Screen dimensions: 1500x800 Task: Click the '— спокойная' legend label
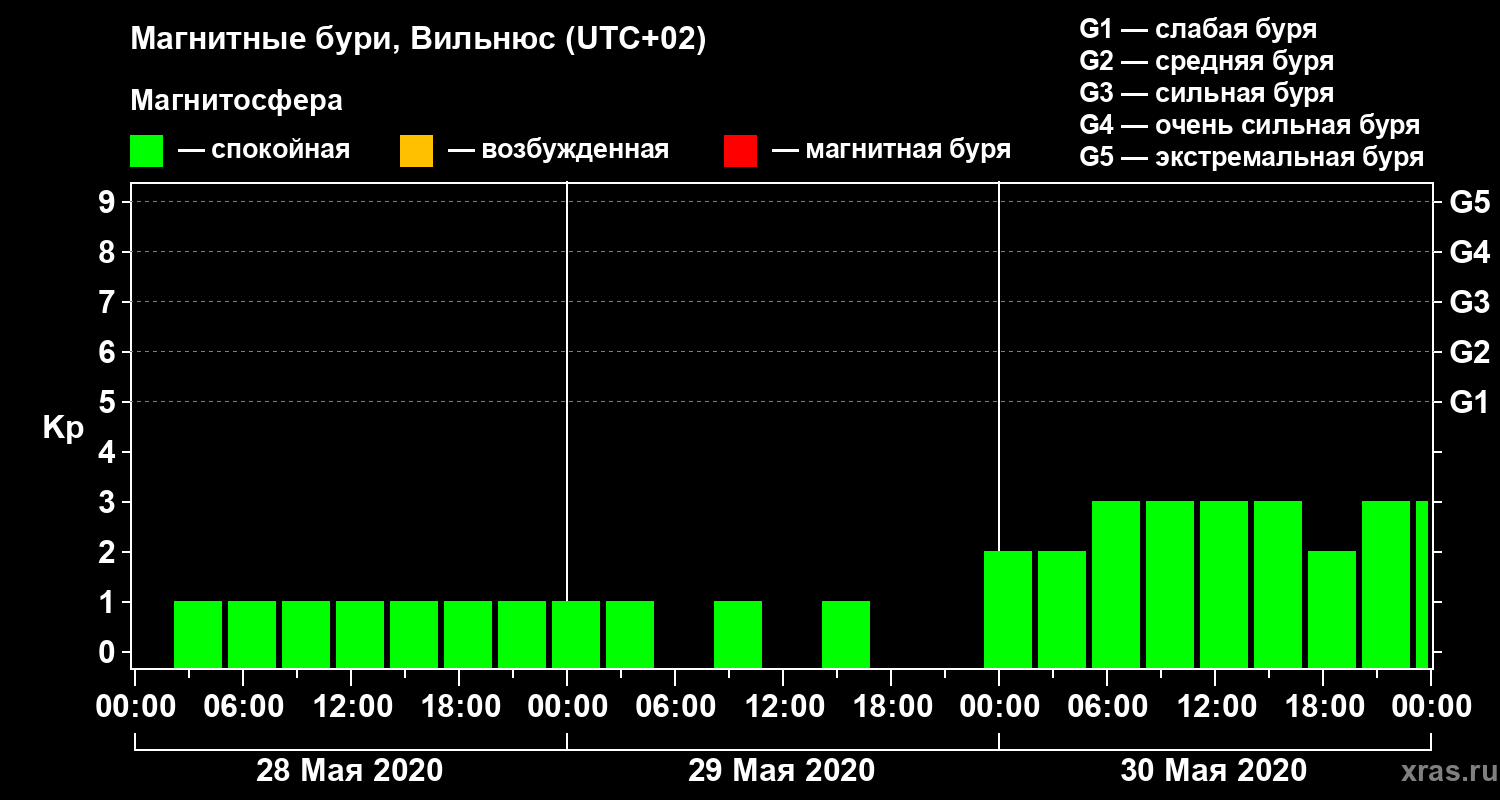[x=264, y=151]
